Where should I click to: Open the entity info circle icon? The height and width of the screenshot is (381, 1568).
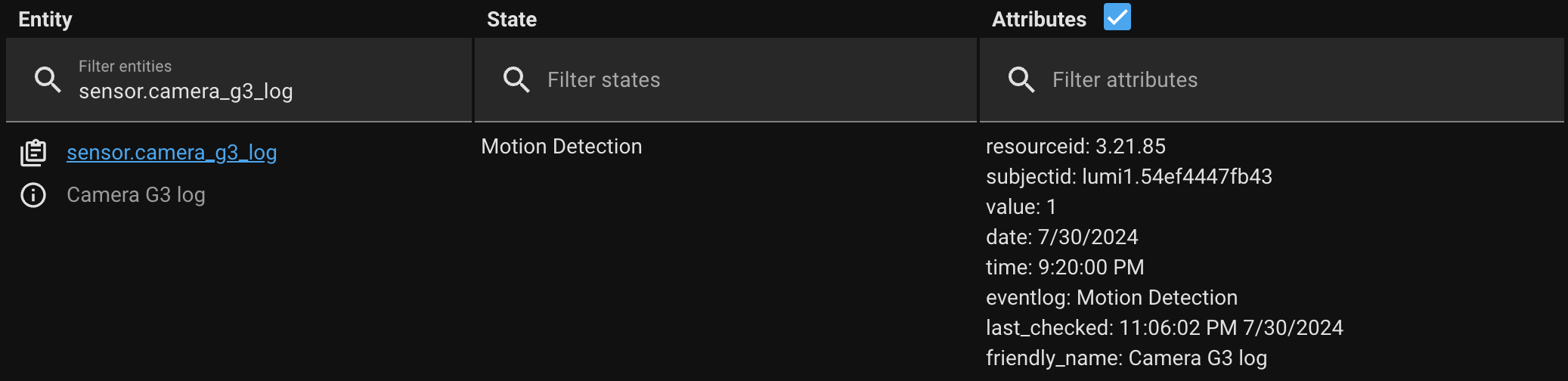coord(33,195)
